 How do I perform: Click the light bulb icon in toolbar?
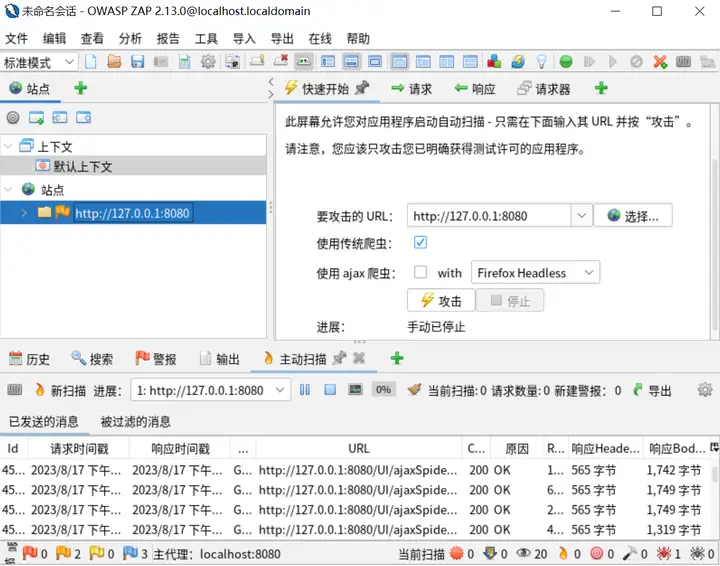542,62
